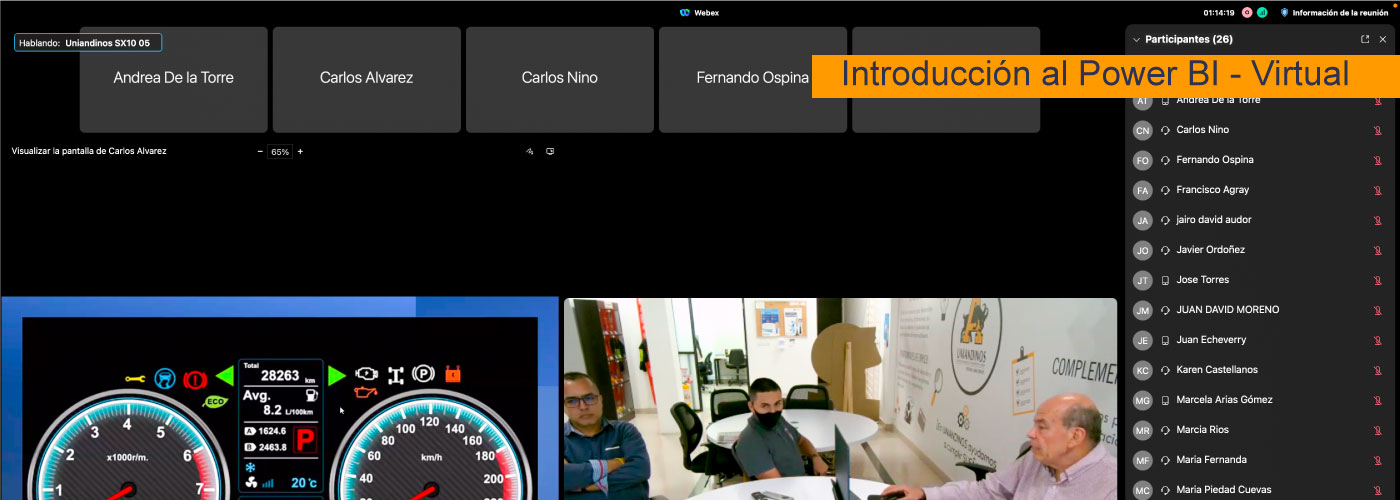Click the Hablando: Uniandinos SX10 05 label
The height and width of the screenshot is (500, 1400).
(88, 43)
